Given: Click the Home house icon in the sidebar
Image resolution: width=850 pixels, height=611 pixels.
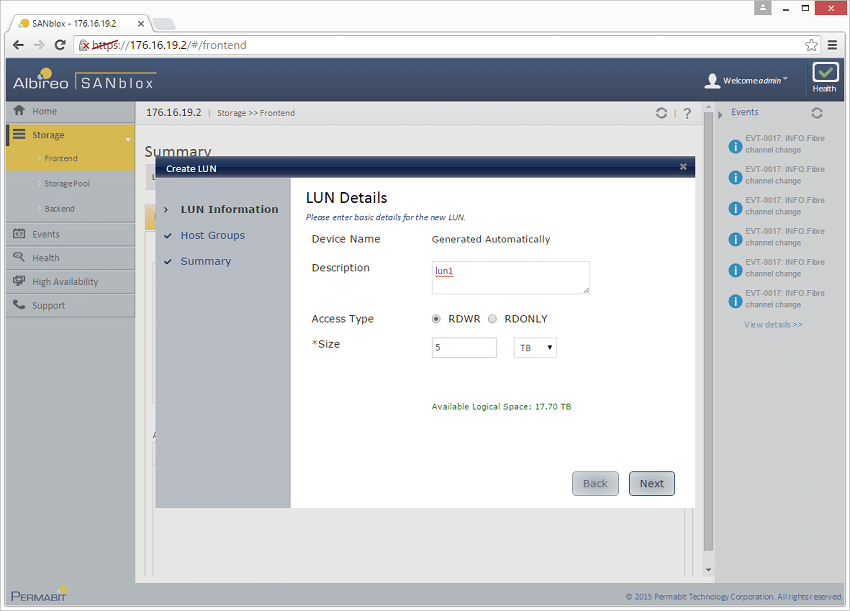Looking at the screenshot, I should [x=19, y=111].
